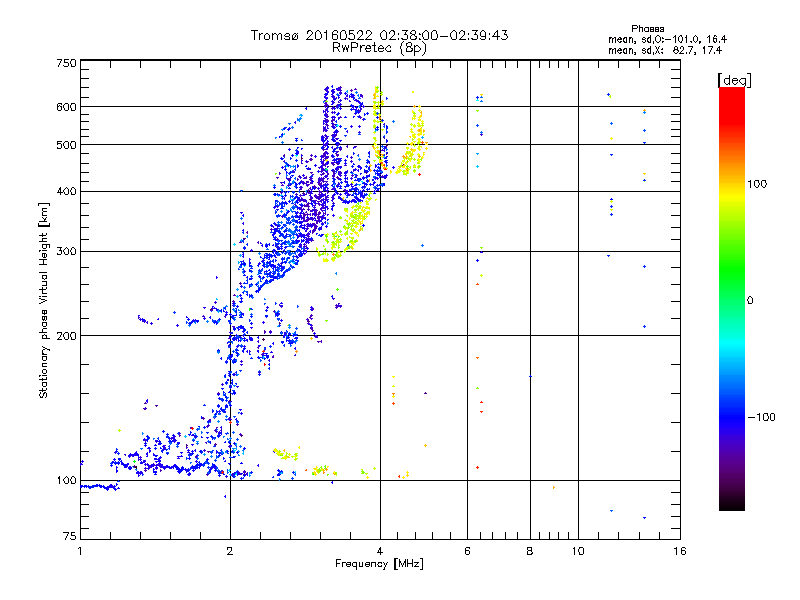Click the plot title 'Tromsø 20160522 02:38:00-02:39:43'
This screenshot has width=800, height=600.
pyautogui.click(x=379, y=35)
